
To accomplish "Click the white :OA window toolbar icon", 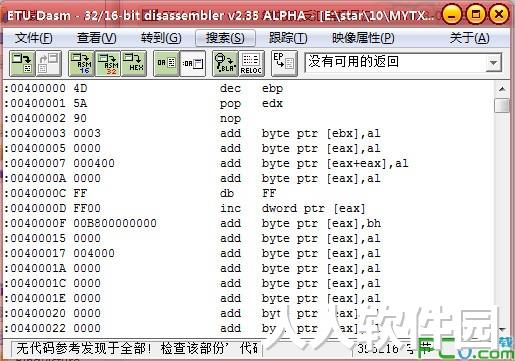I will (x=193, y=63).
